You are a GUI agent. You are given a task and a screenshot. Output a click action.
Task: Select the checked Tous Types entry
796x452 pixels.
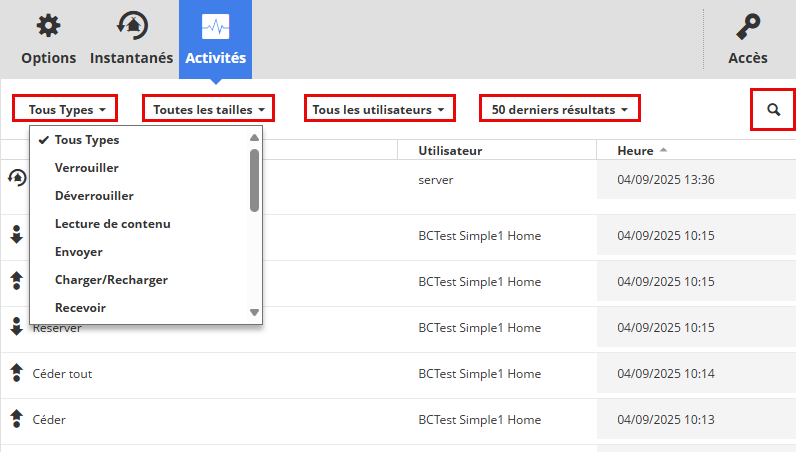tap(86, 140)
